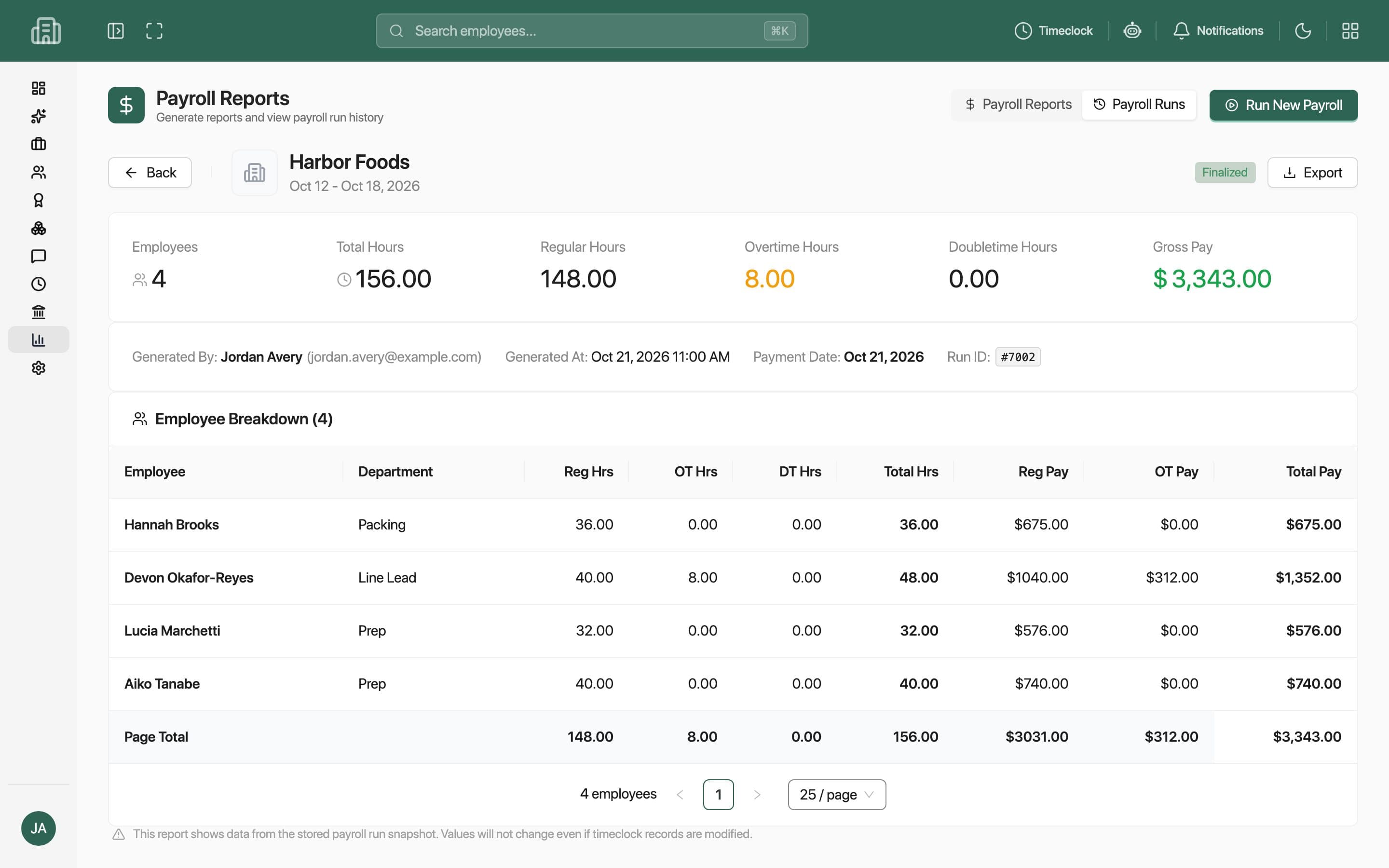Screen dimensions: 1389x868
Task: Open the sparkles AI sidebar icon
Action: tap(39, 116)
